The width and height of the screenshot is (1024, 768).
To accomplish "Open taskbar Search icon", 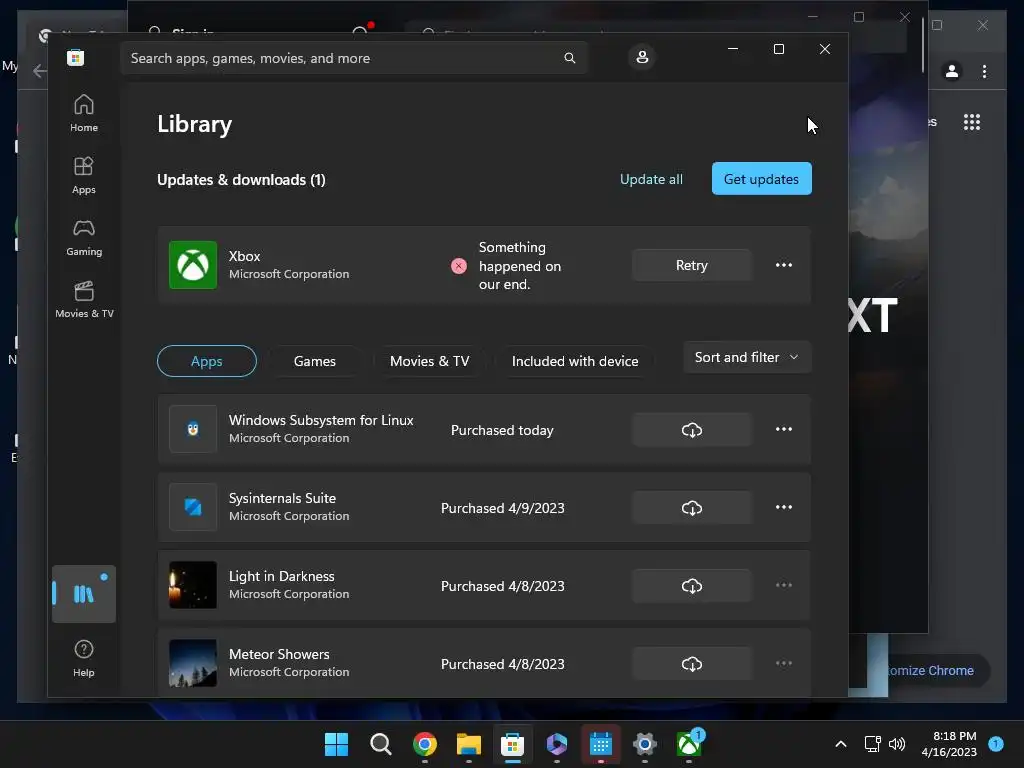I will tap(380, 744).
